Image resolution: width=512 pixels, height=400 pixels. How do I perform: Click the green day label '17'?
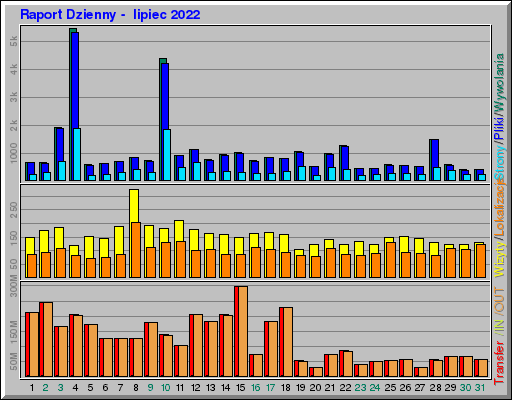tap(270, 388)
